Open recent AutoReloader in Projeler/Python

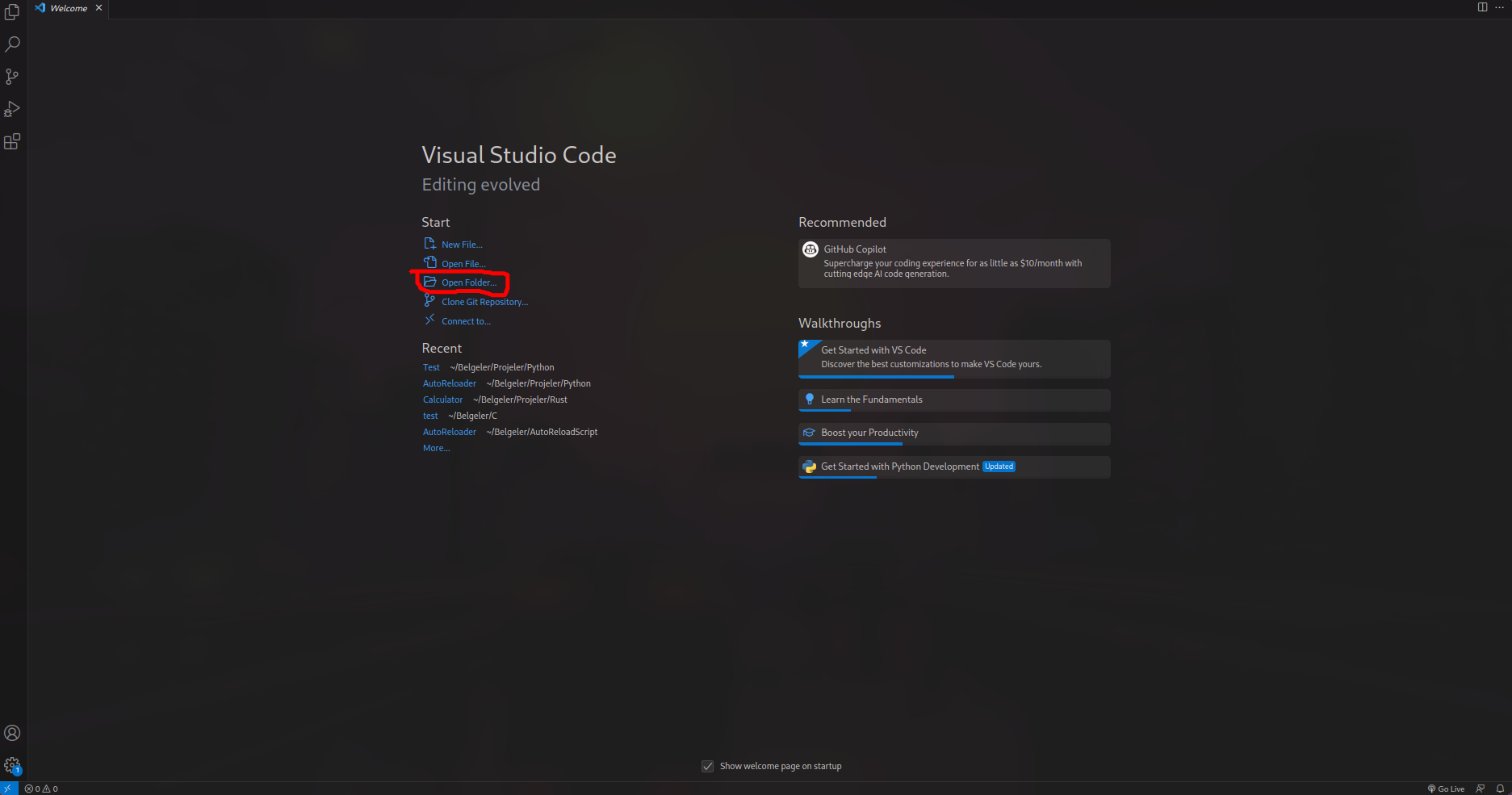point(450,383)
